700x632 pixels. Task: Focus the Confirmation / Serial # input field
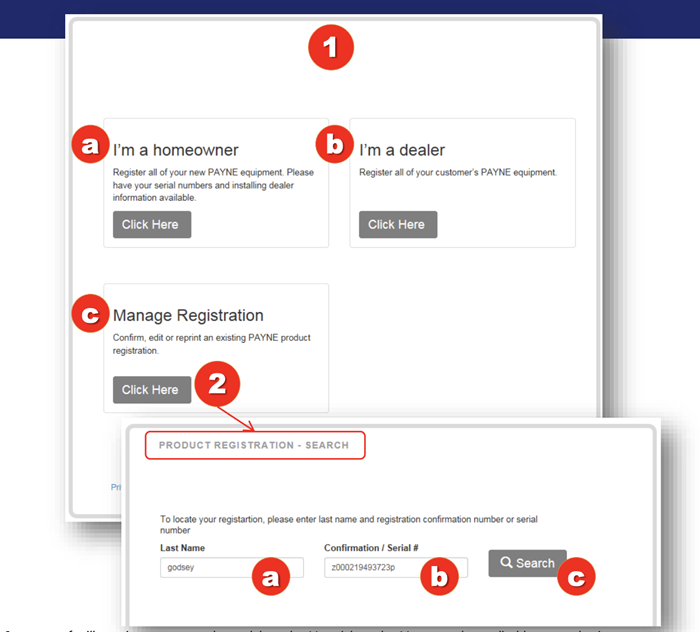(x=375, y=568)
